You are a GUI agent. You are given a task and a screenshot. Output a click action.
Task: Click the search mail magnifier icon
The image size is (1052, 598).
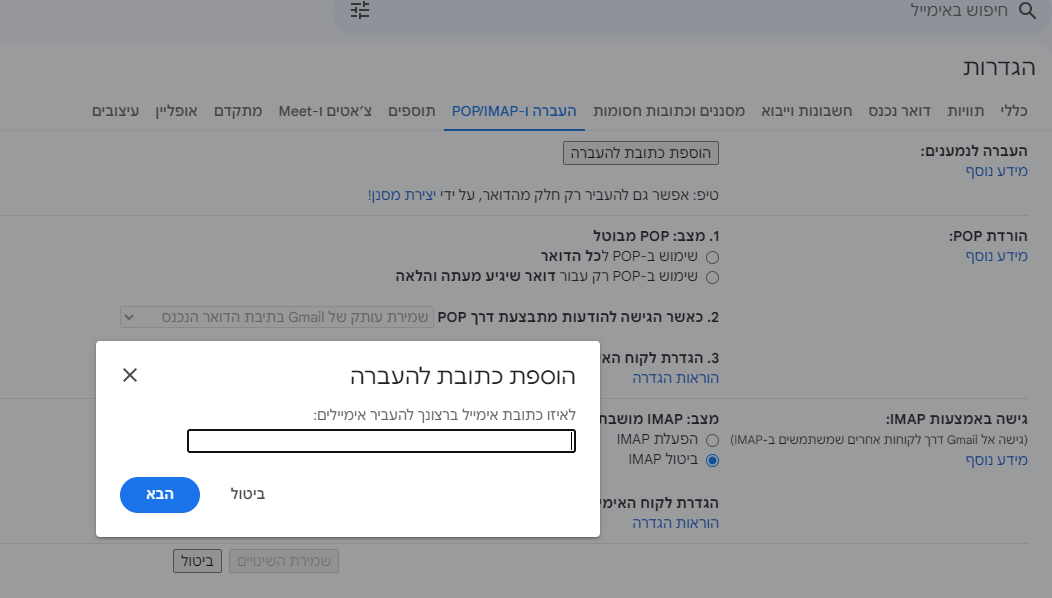pos(1027,11)
